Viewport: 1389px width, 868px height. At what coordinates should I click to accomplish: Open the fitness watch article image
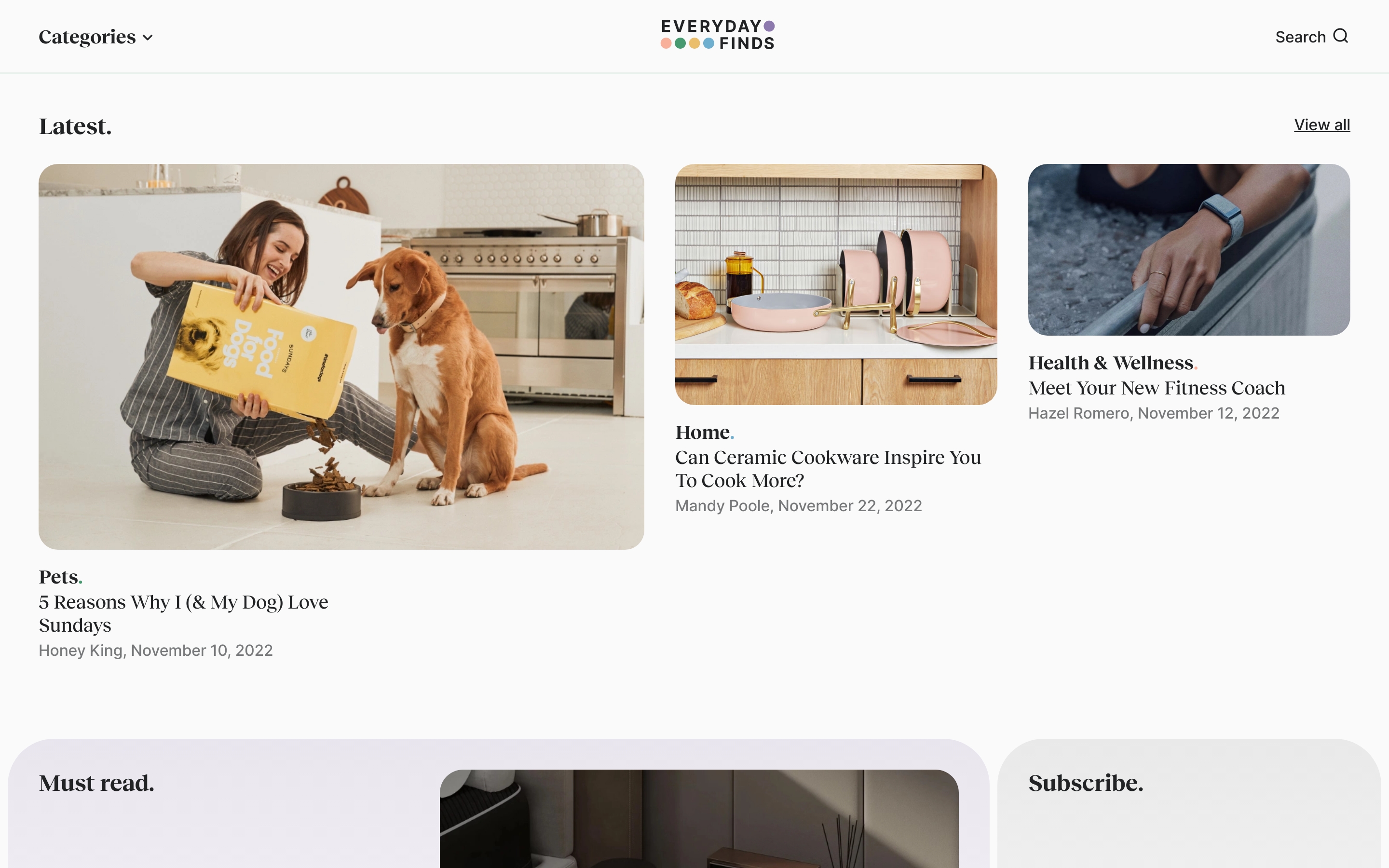coord(1189,250)
